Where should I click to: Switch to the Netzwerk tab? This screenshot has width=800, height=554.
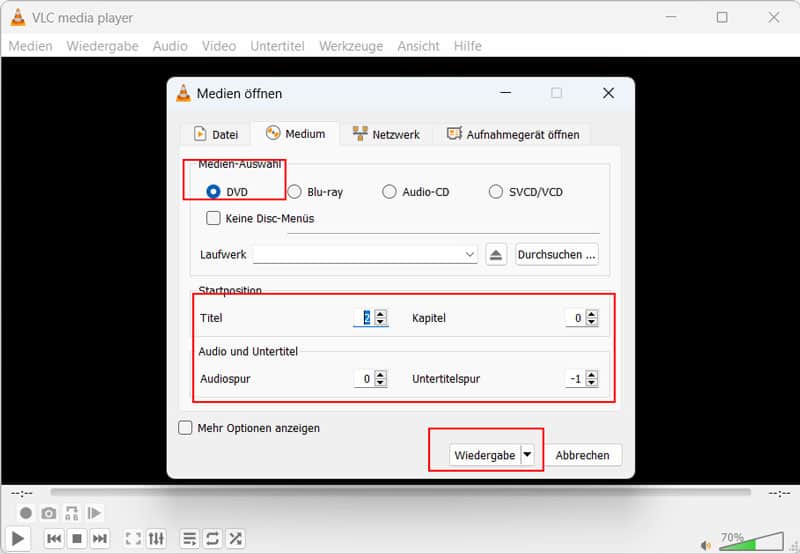[386, 134]
